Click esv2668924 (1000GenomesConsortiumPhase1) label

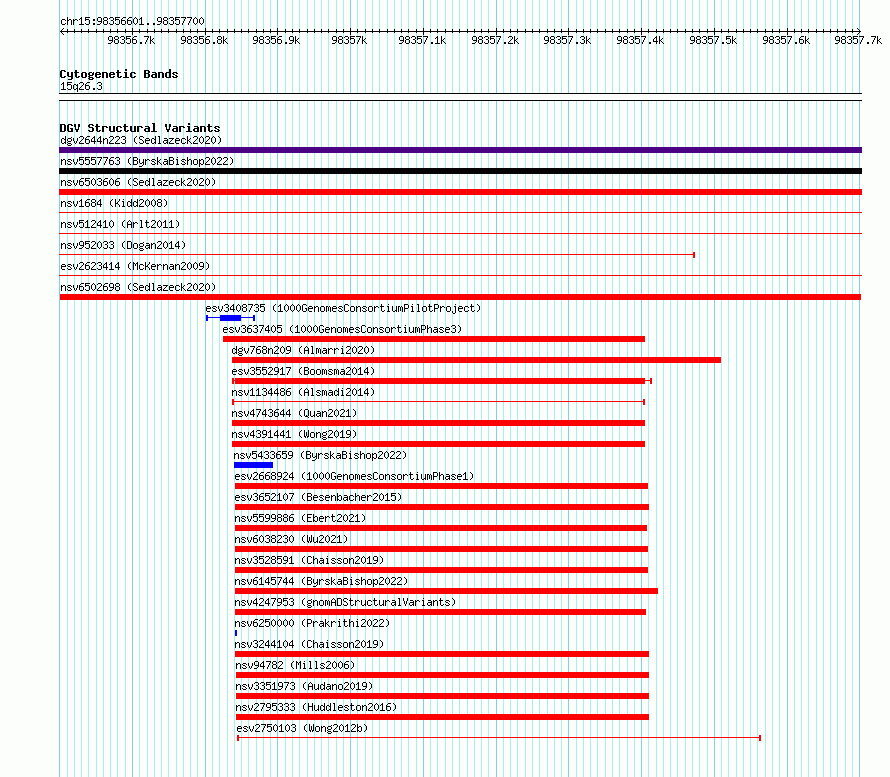click(x=354, y=476)
